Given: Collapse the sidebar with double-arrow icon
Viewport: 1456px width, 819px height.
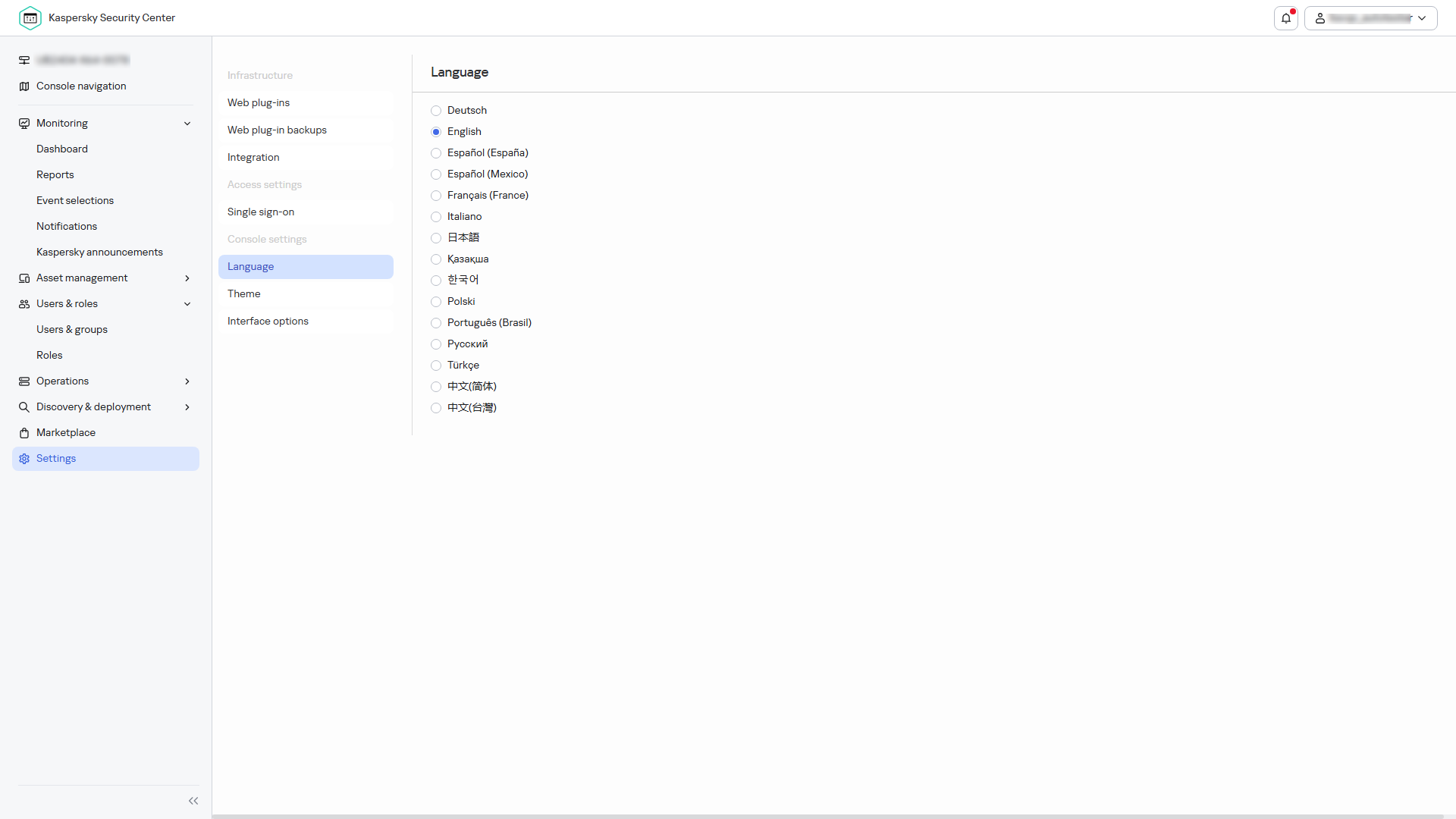Looking at the screenshot, I should pyautogui.click(x=193, y=801).
